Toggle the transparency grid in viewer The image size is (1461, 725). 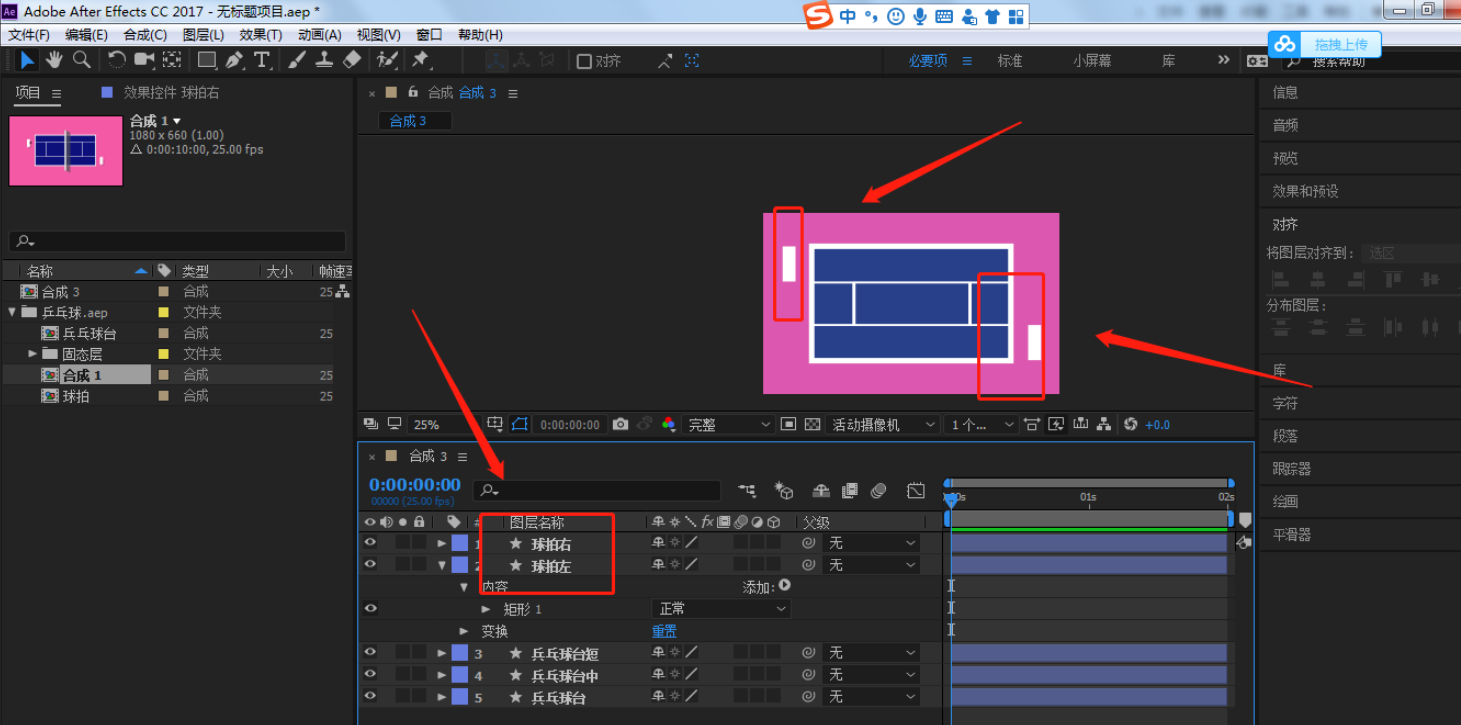point(812,424)
